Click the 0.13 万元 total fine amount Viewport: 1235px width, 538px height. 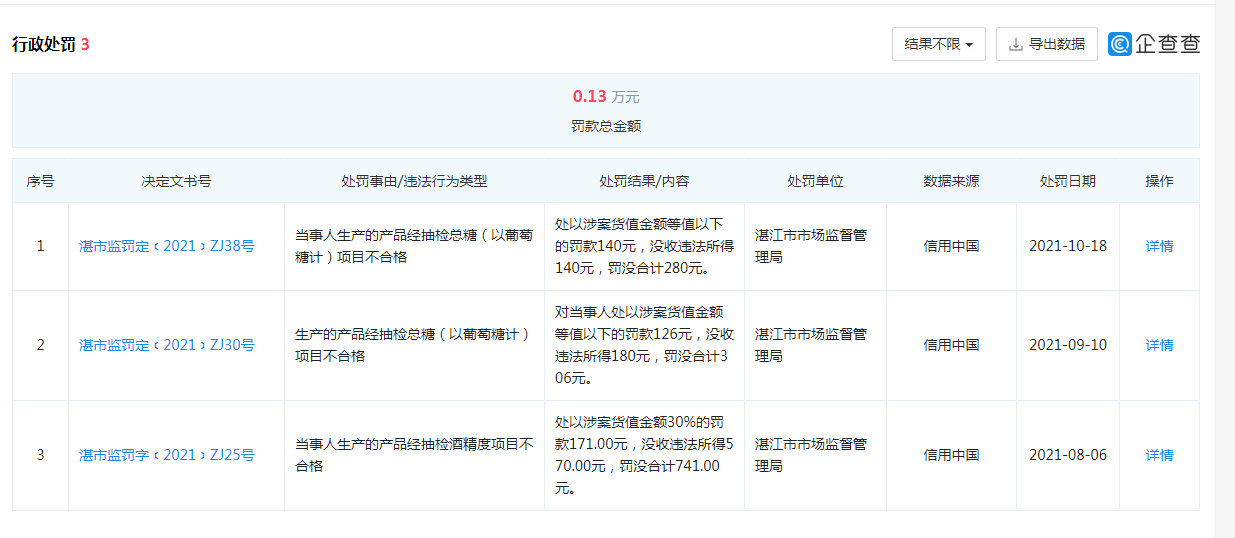[x=605, y=97]
